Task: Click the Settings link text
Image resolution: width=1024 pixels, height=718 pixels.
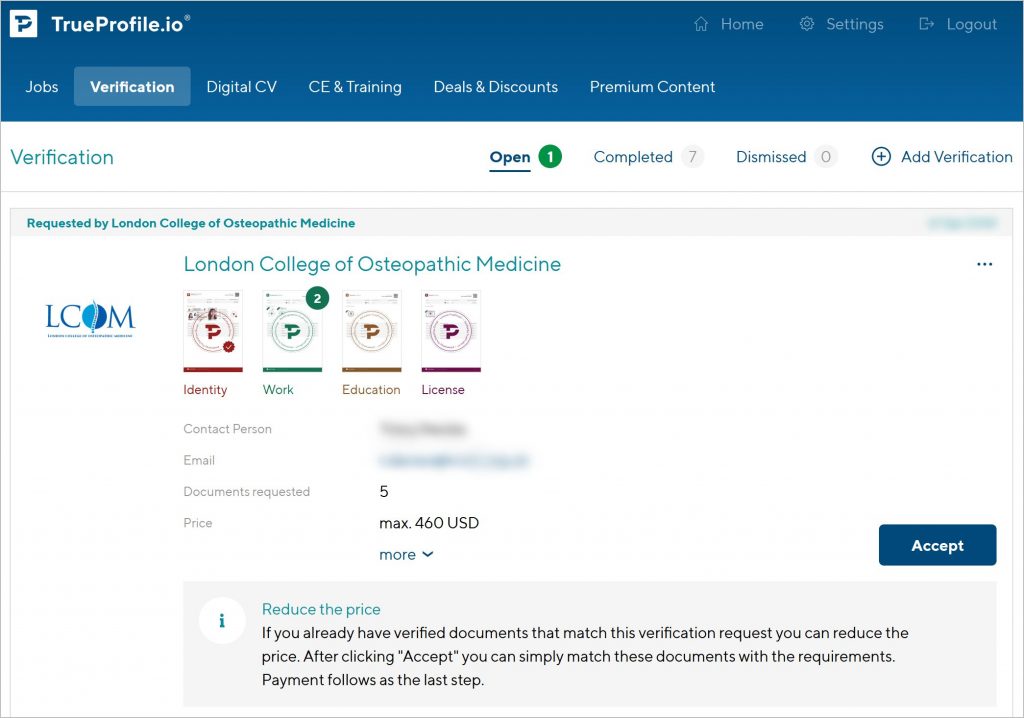Action: tap(854, 24)
